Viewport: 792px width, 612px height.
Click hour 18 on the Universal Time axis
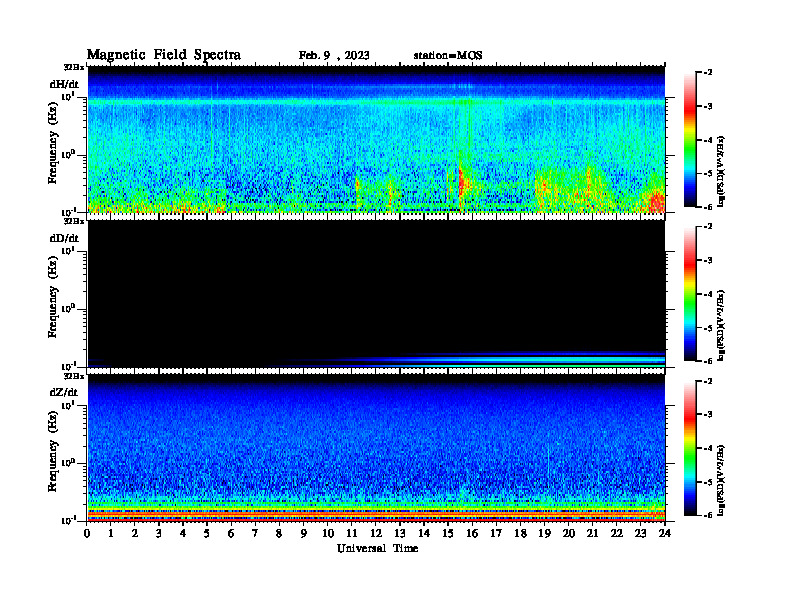point(520,534)
